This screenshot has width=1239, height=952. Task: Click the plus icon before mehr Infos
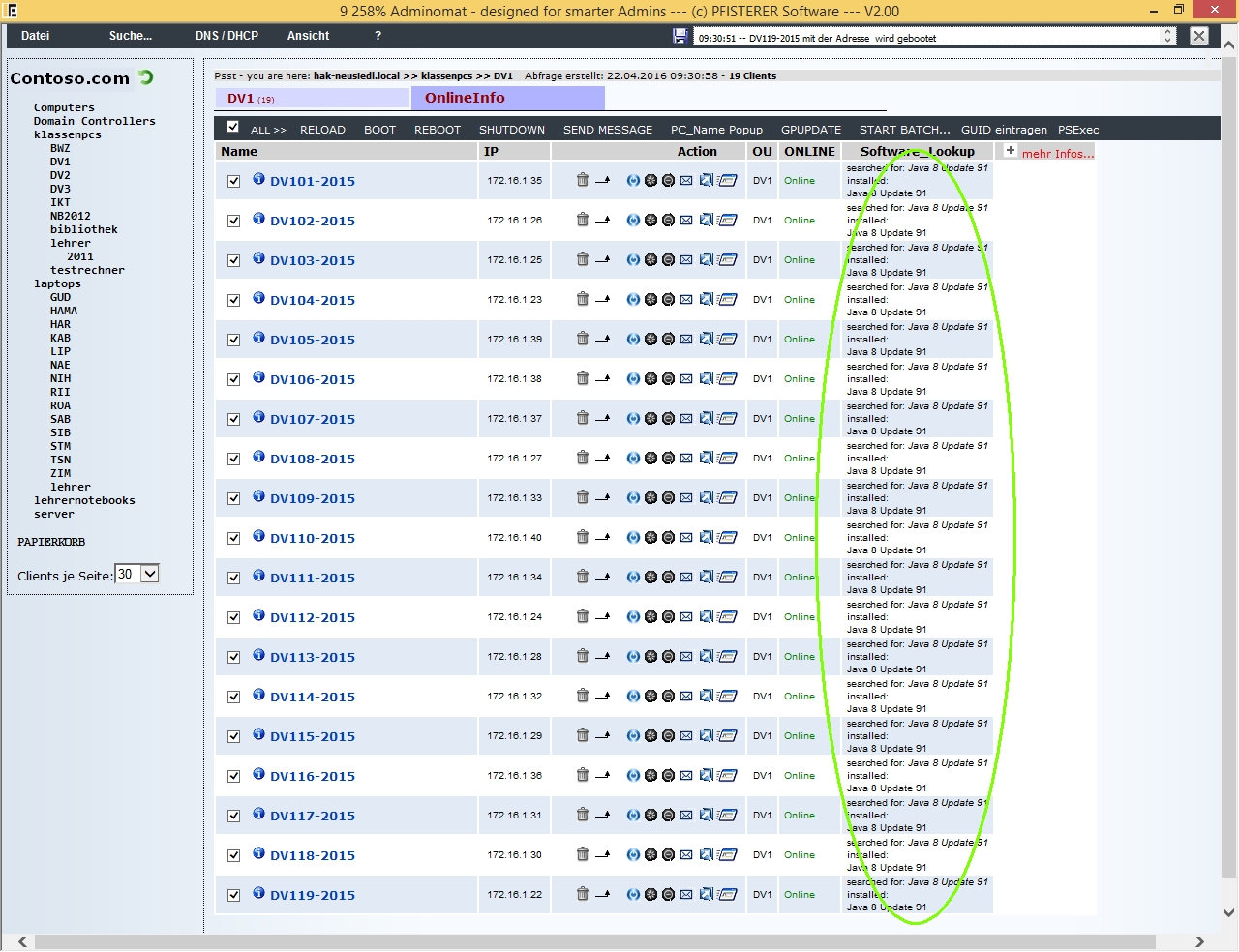pos(1010,151)
